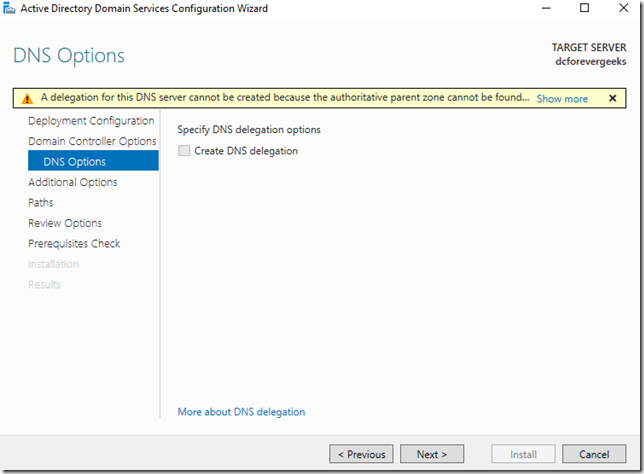Close the wizard window from the title bar
The height and width of the screenshot is (474, 644).
coord(624,9)
